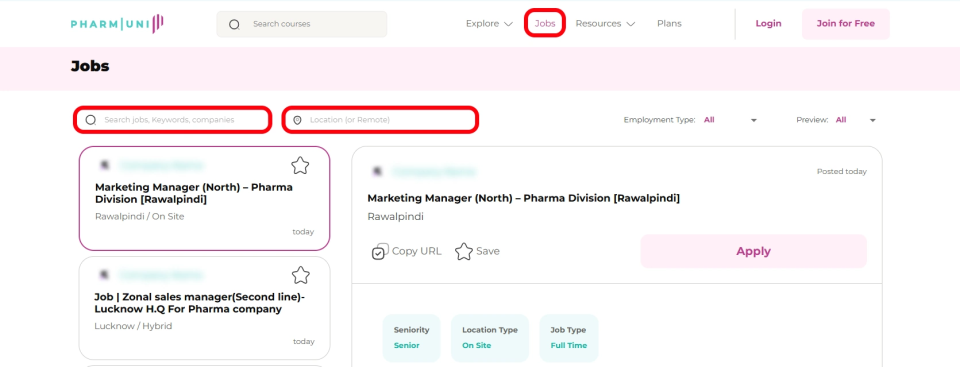Click 'Rawalpindi / On Site' text
Image resolution: width=960 pixels, height=367 pixels.
140,216
